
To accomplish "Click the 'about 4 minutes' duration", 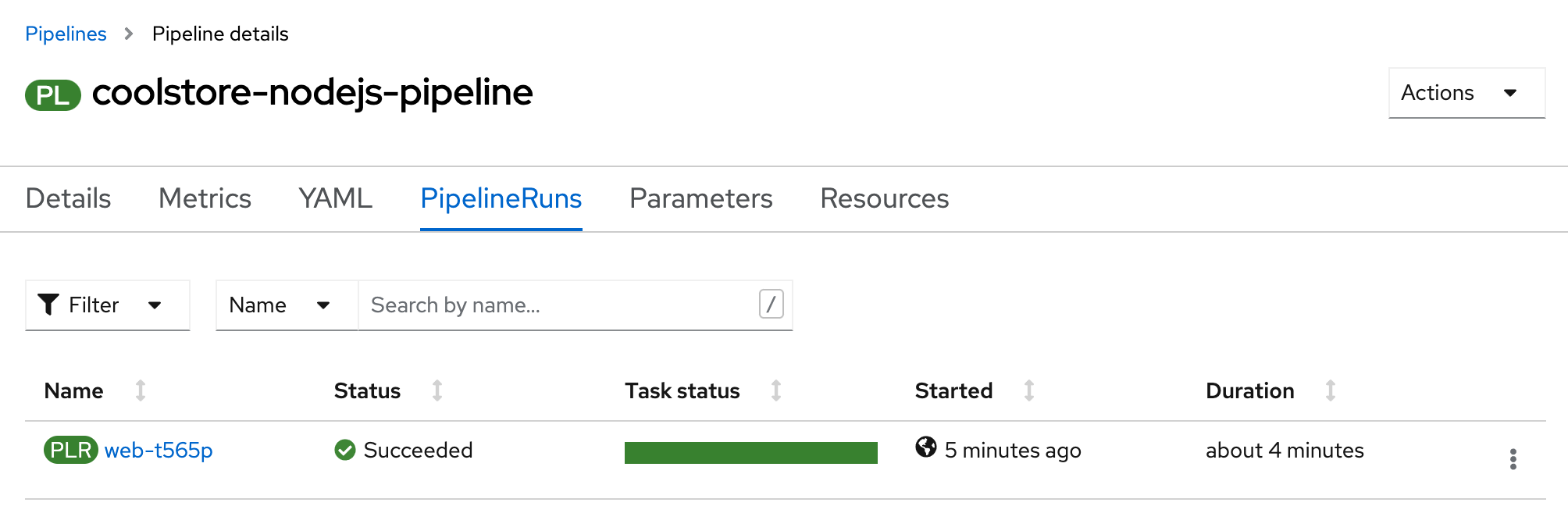I will (1285, 450).
